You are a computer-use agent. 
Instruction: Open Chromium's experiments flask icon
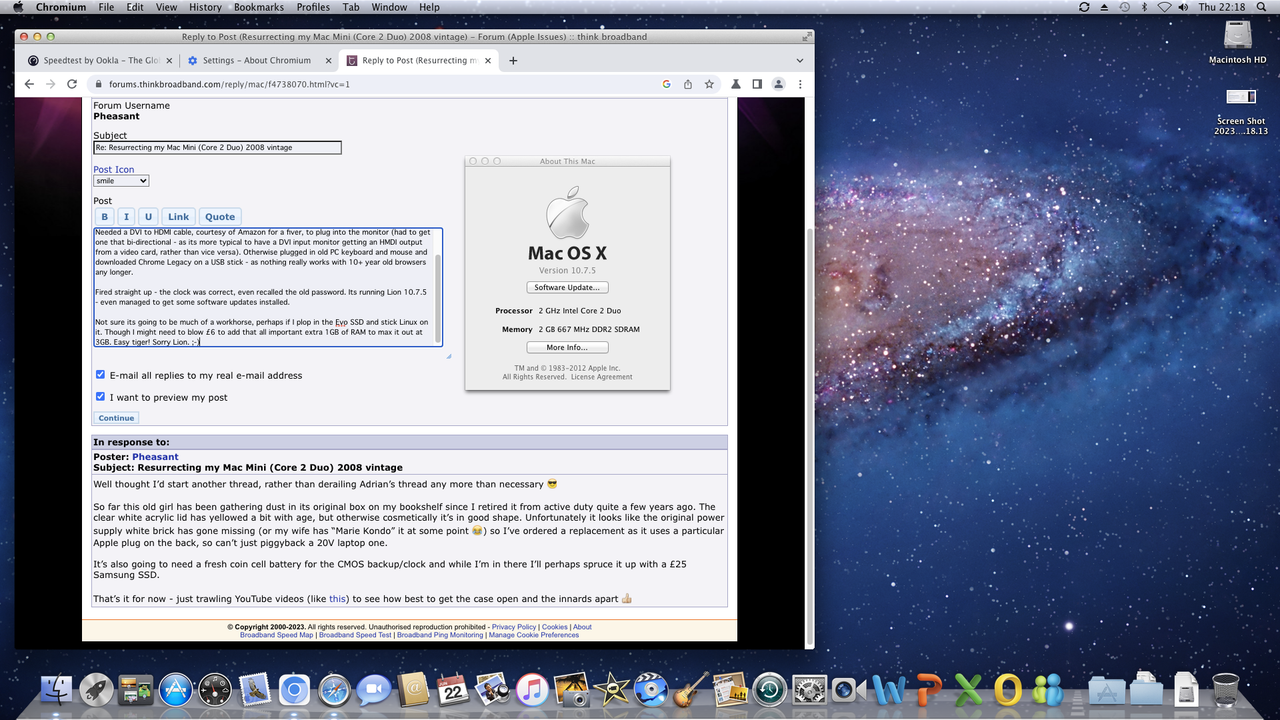coord(737,84)
